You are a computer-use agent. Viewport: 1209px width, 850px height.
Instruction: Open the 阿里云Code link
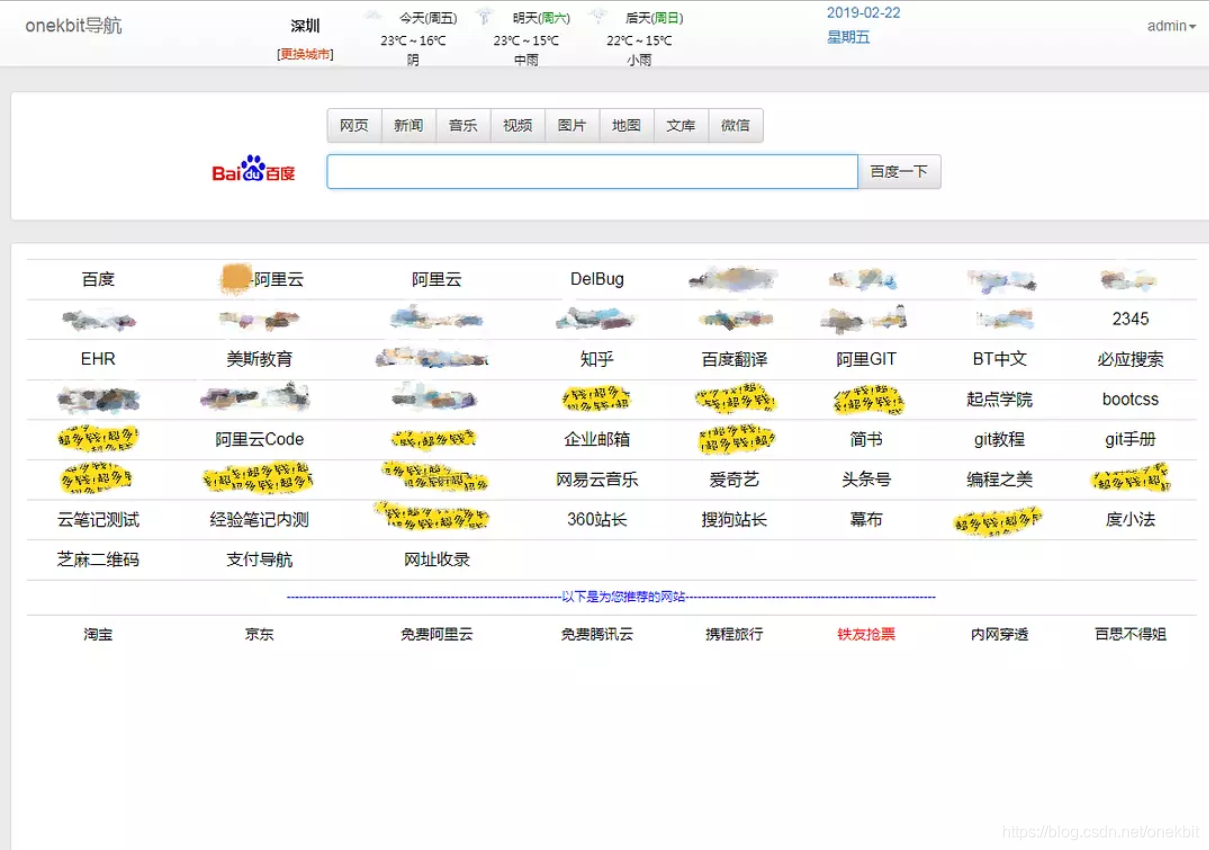point(260,439)
